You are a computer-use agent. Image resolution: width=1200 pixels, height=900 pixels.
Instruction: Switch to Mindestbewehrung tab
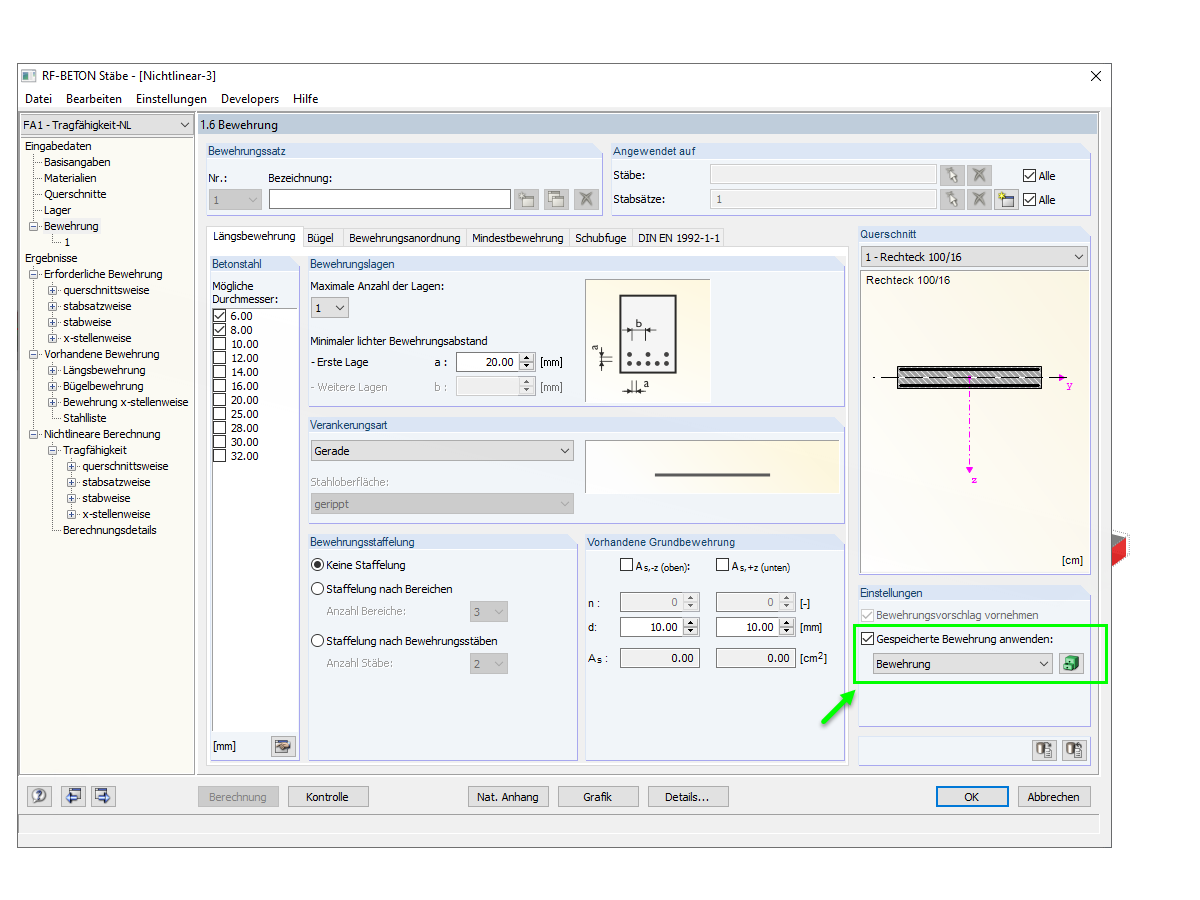pyautogui.click(x=518, y=238)
